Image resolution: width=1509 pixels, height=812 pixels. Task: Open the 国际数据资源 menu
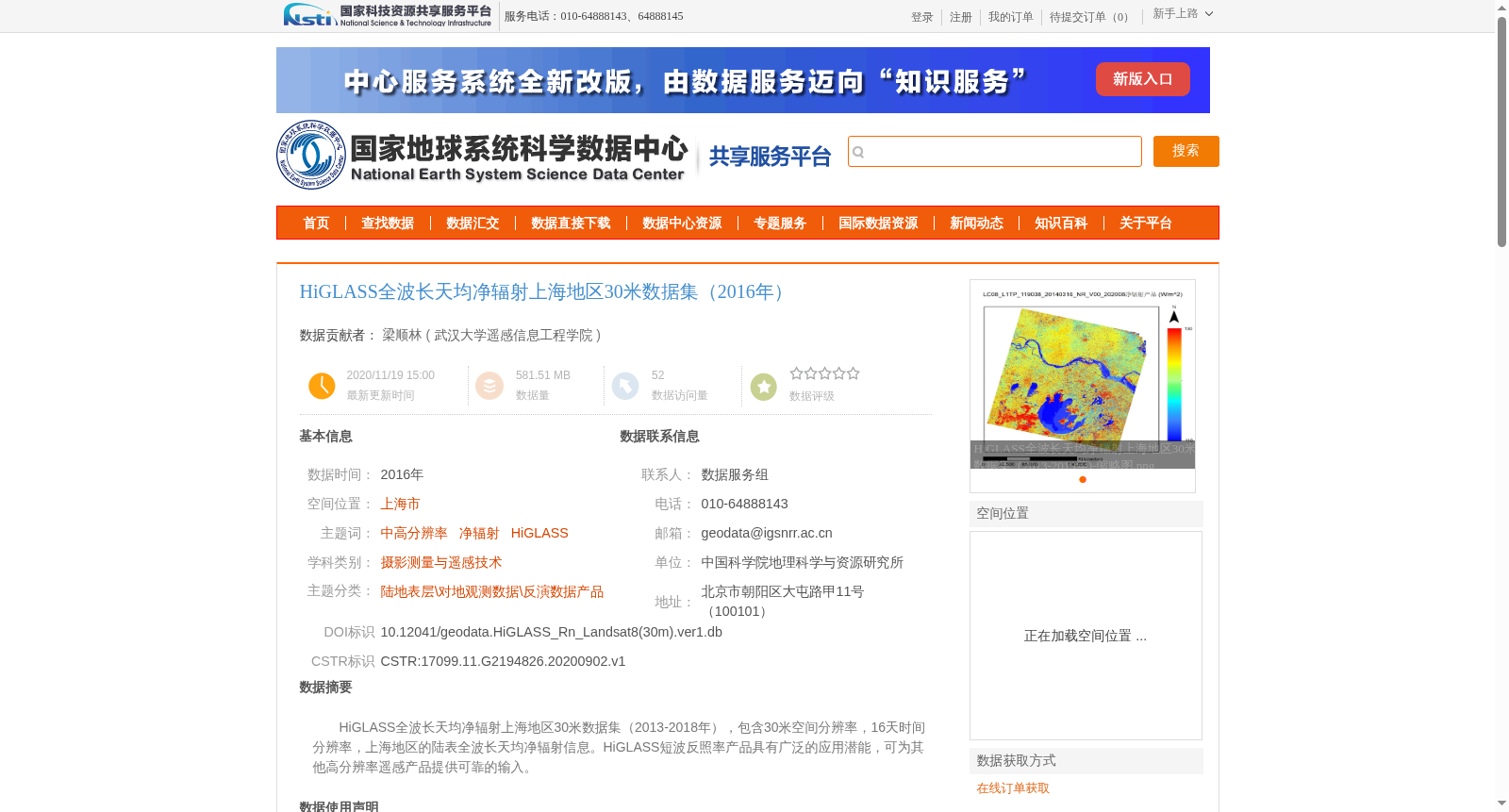[x=878, y=224]
